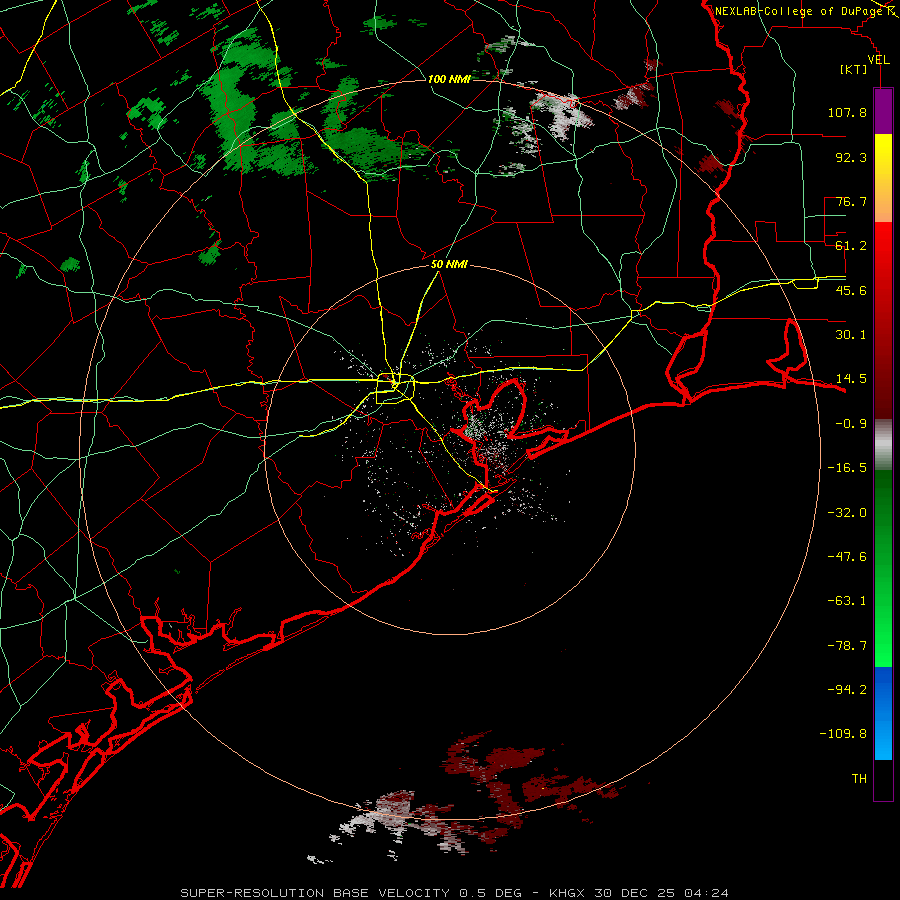Click the 14.5 legend value
Viewport: 900px width, 900px height.
tap(851, 379)
